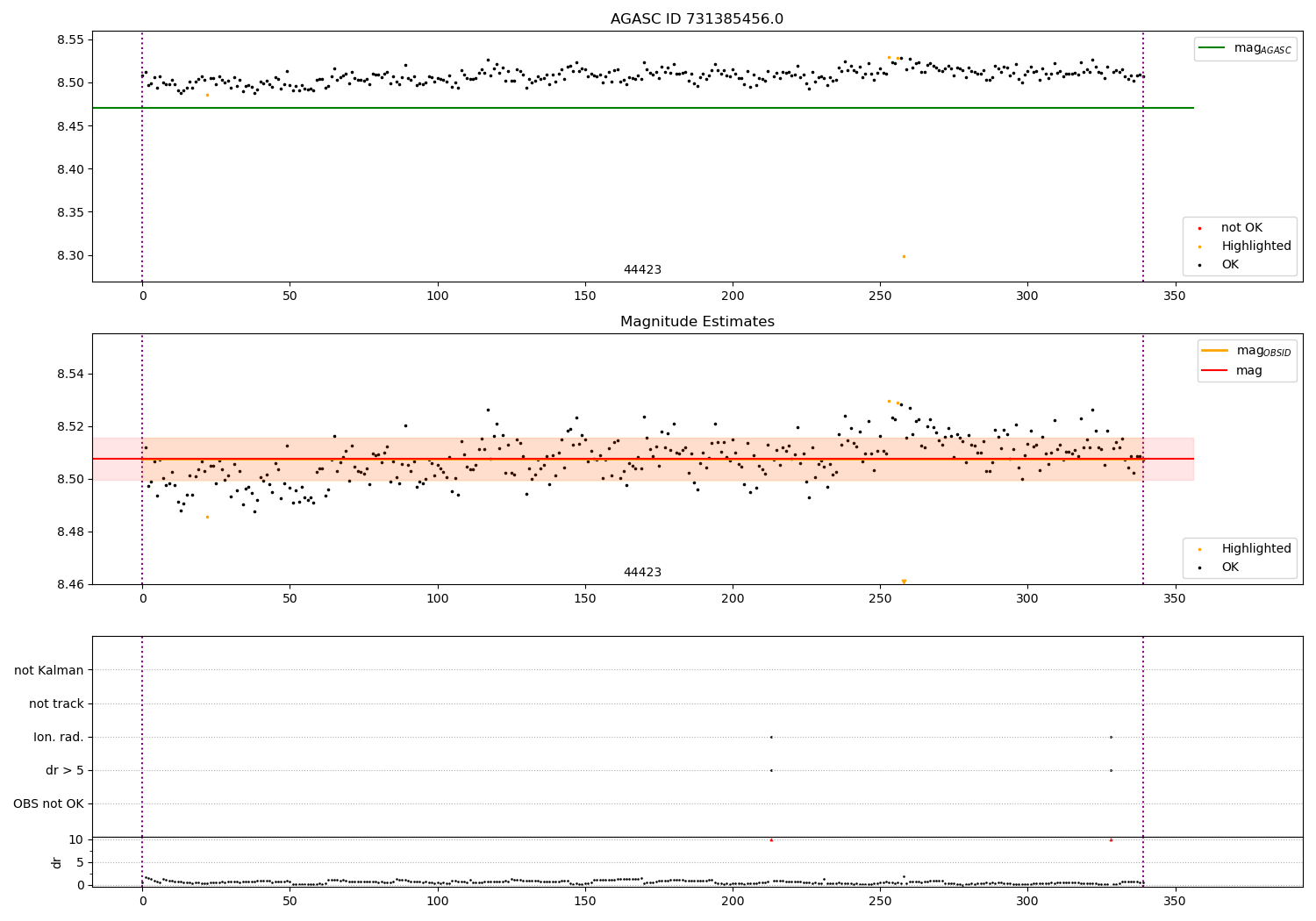This screenshot has height=921, width=1316.
Task: Click the 8.45 y-axis tick label
Action: point(70,127)
